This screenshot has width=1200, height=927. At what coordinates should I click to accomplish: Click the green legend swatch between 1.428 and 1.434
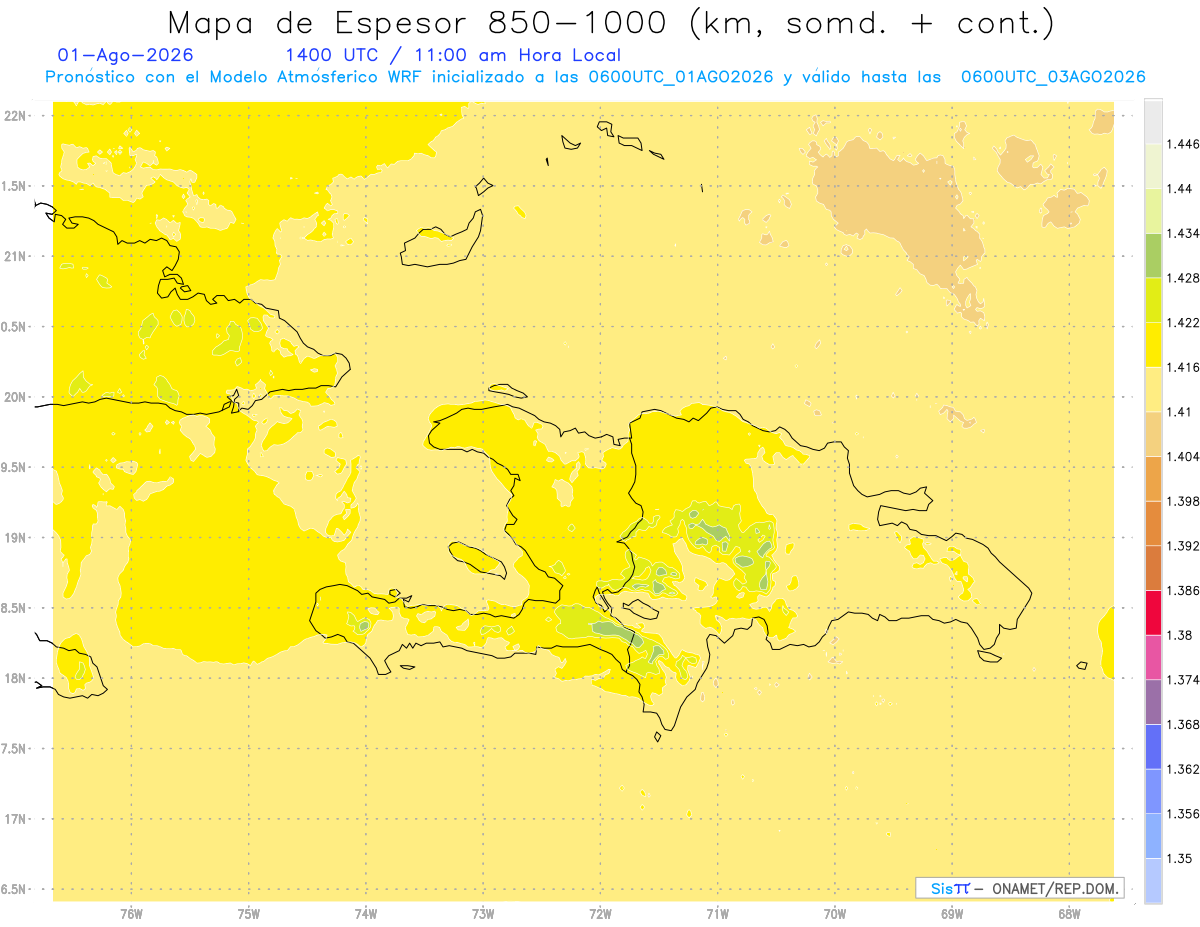(1153, 255)
